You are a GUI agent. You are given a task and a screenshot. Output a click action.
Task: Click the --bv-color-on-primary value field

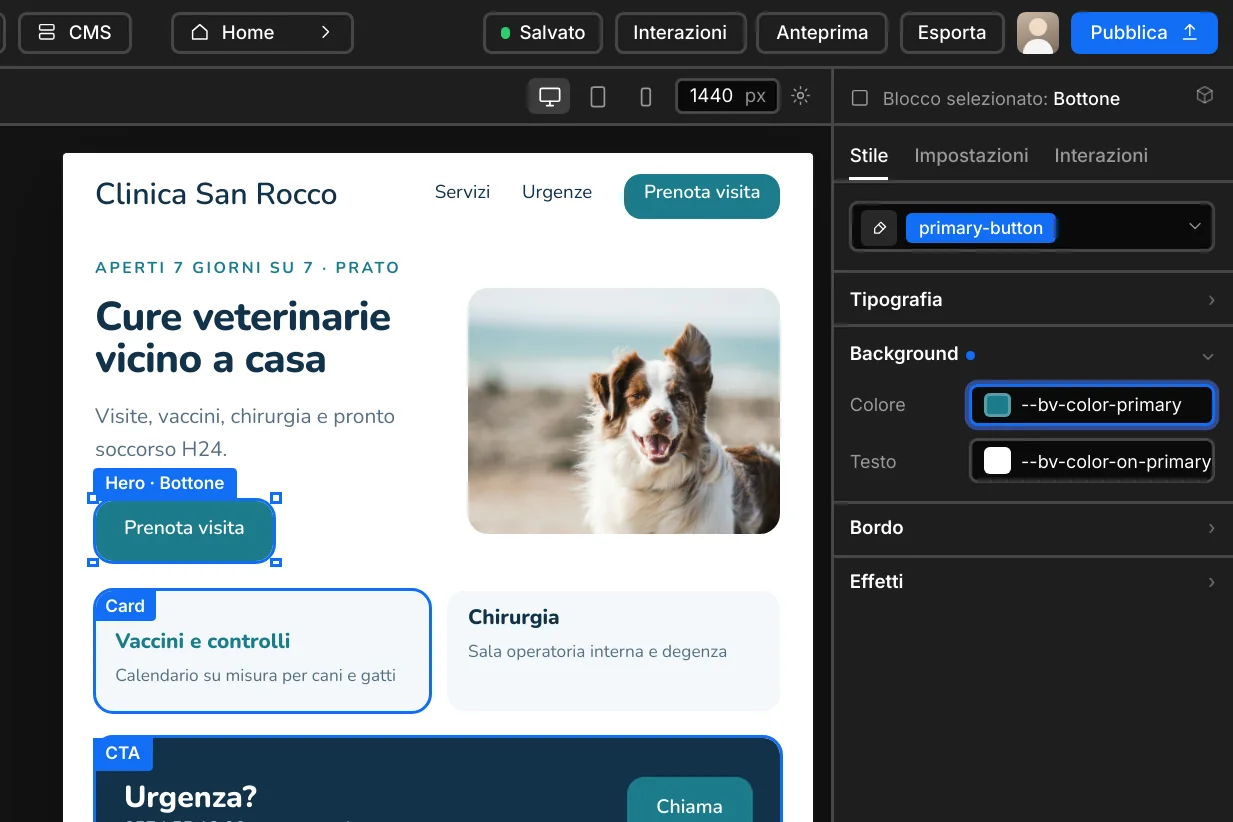click(x=1091, y=461)
